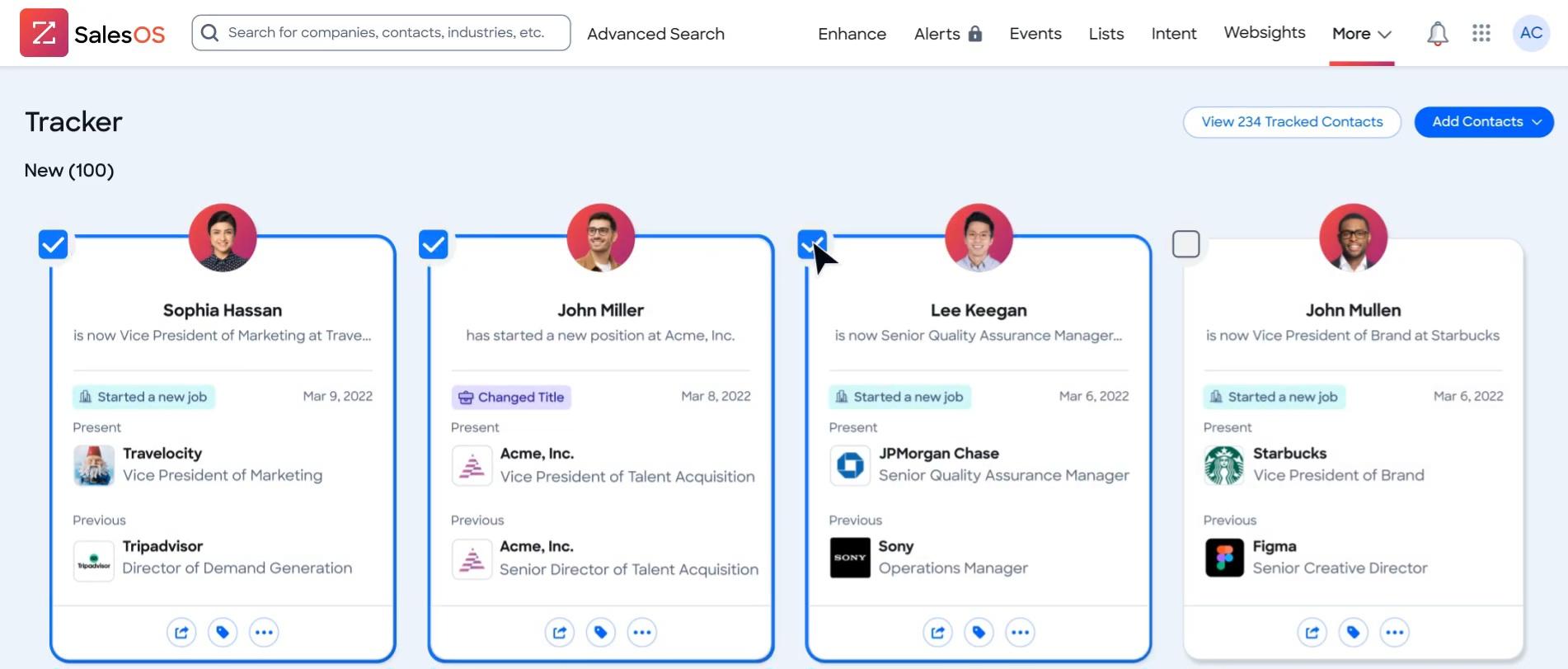
Task: Uncheck Lee Keegan's card checkbox
Action: click(x=812, y=244)
